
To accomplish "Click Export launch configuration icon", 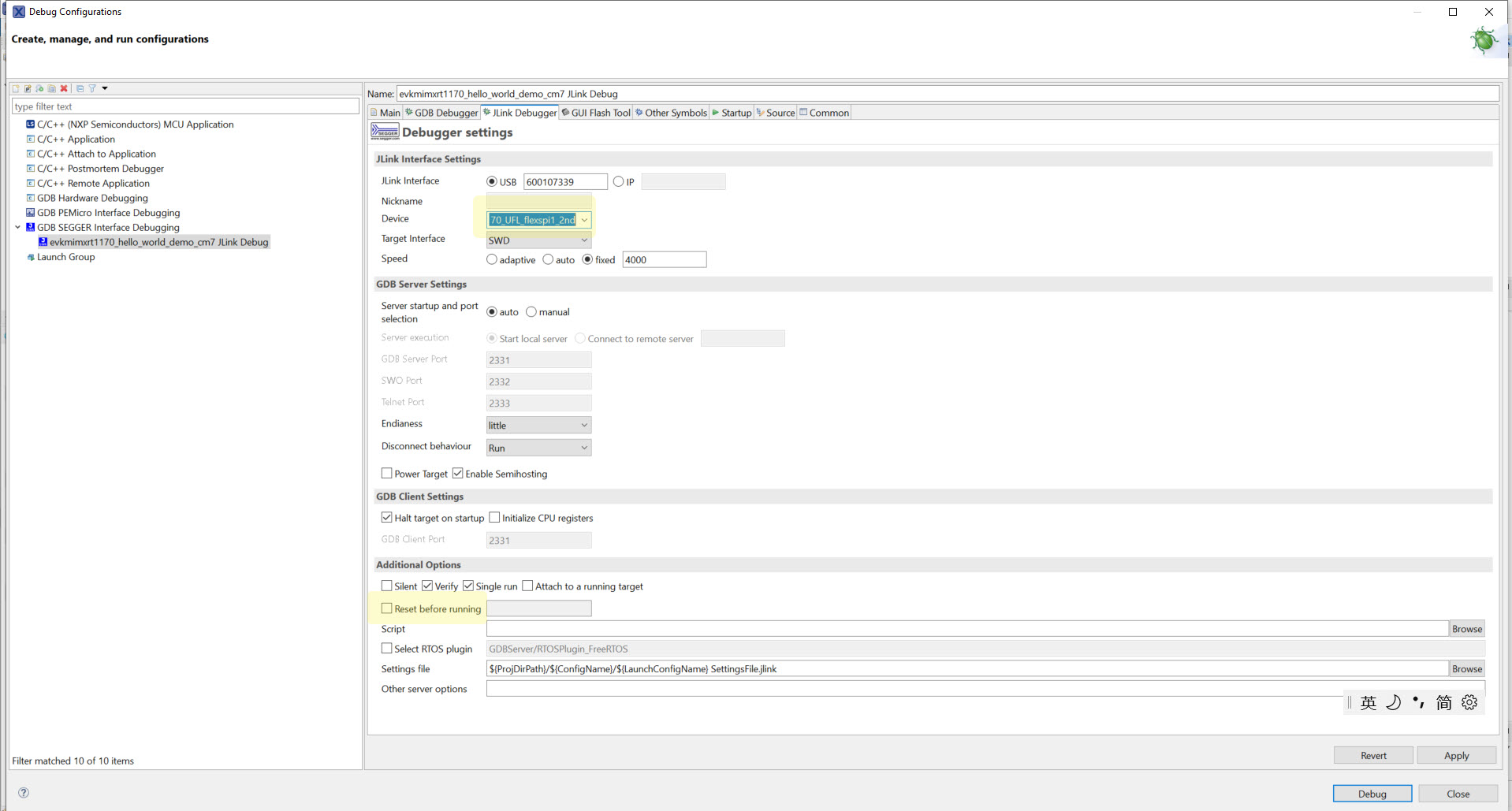I will 39,88.
